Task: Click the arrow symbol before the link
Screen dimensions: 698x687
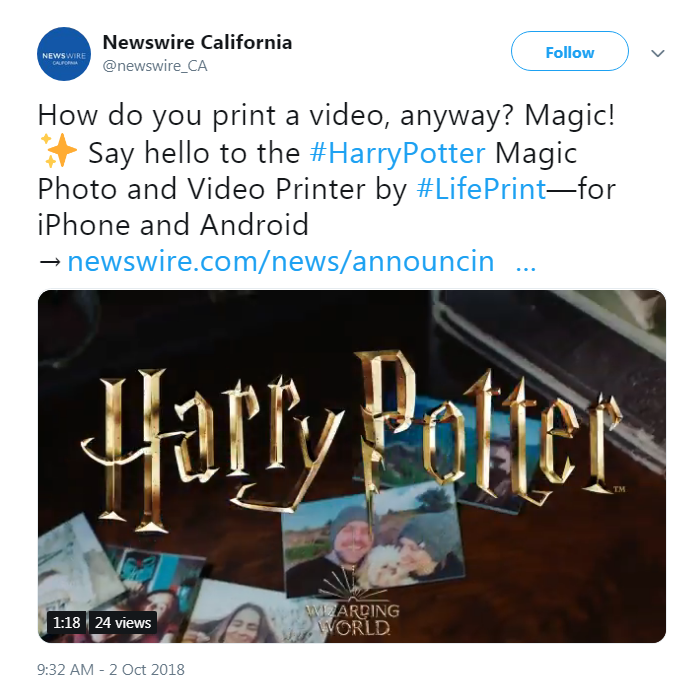Action: pyautogui.click(x=50, y=262)
